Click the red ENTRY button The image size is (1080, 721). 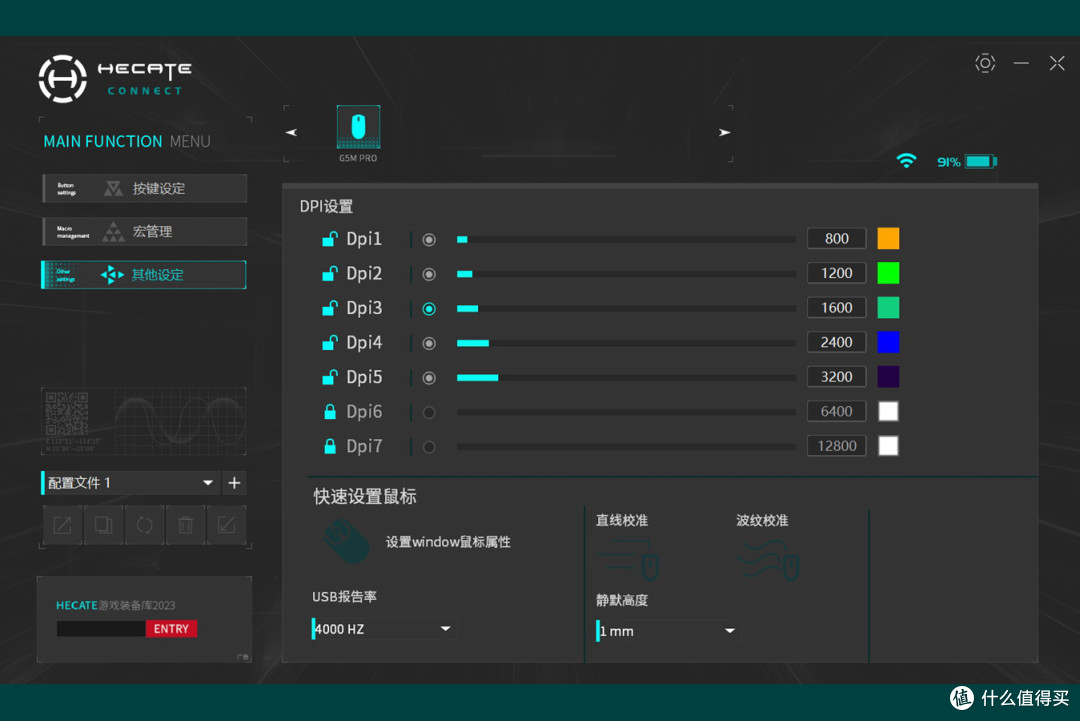click(x=171, y=629)
